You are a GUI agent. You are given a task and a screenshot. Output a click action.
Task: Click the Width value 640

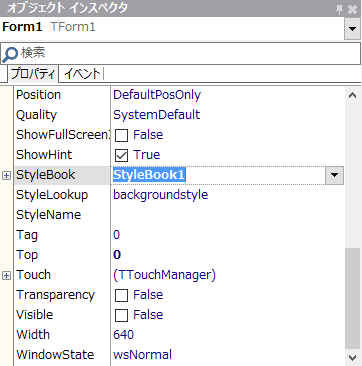[x=123, y=335]
